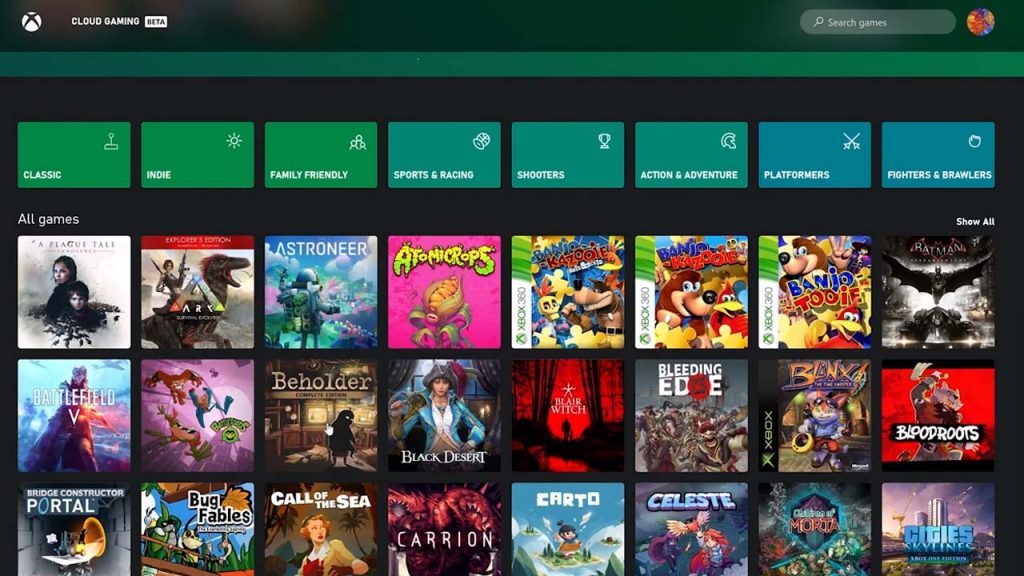Open A Plague Tale Innocence game
Viewport: 1024px width, 576px height.
coord(74,292)
